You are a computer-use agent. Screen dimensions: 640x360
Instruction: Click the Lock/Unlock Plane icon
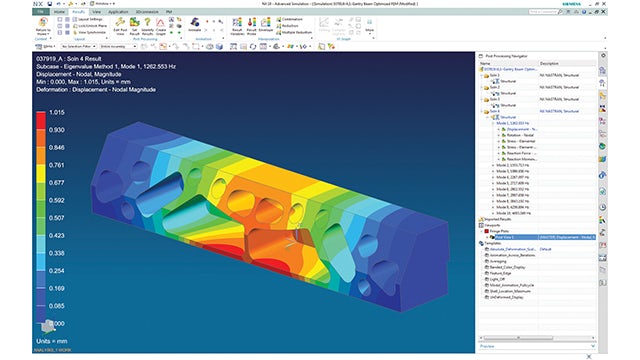75,26
